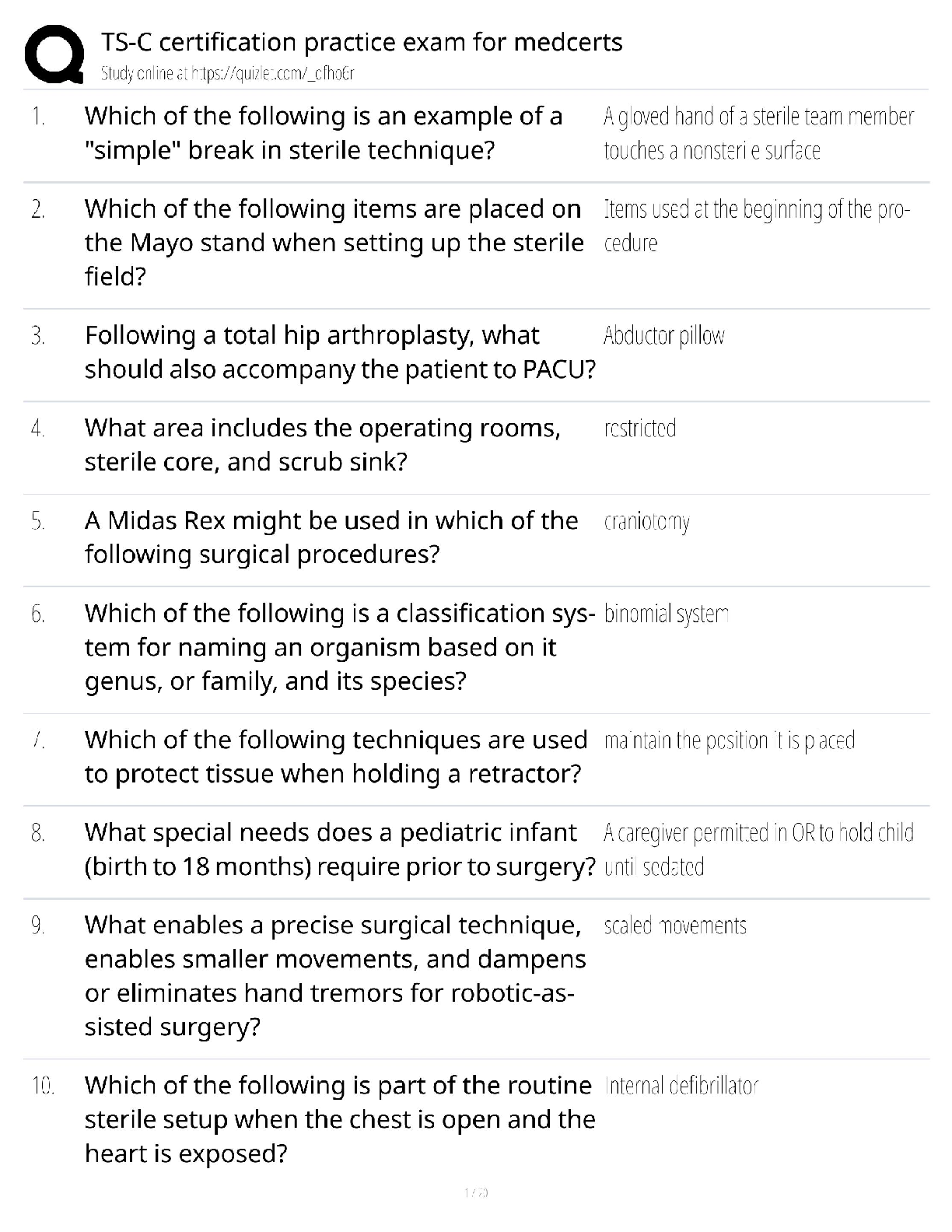Open the quizlet.com study link

click(x=228, y=74)
